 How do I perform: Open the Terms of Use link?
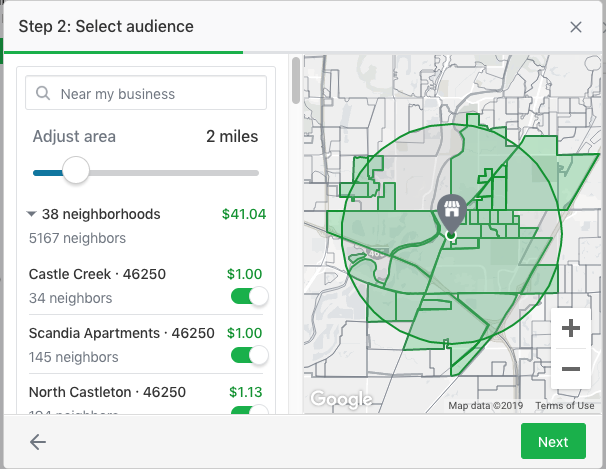point(565,405)
